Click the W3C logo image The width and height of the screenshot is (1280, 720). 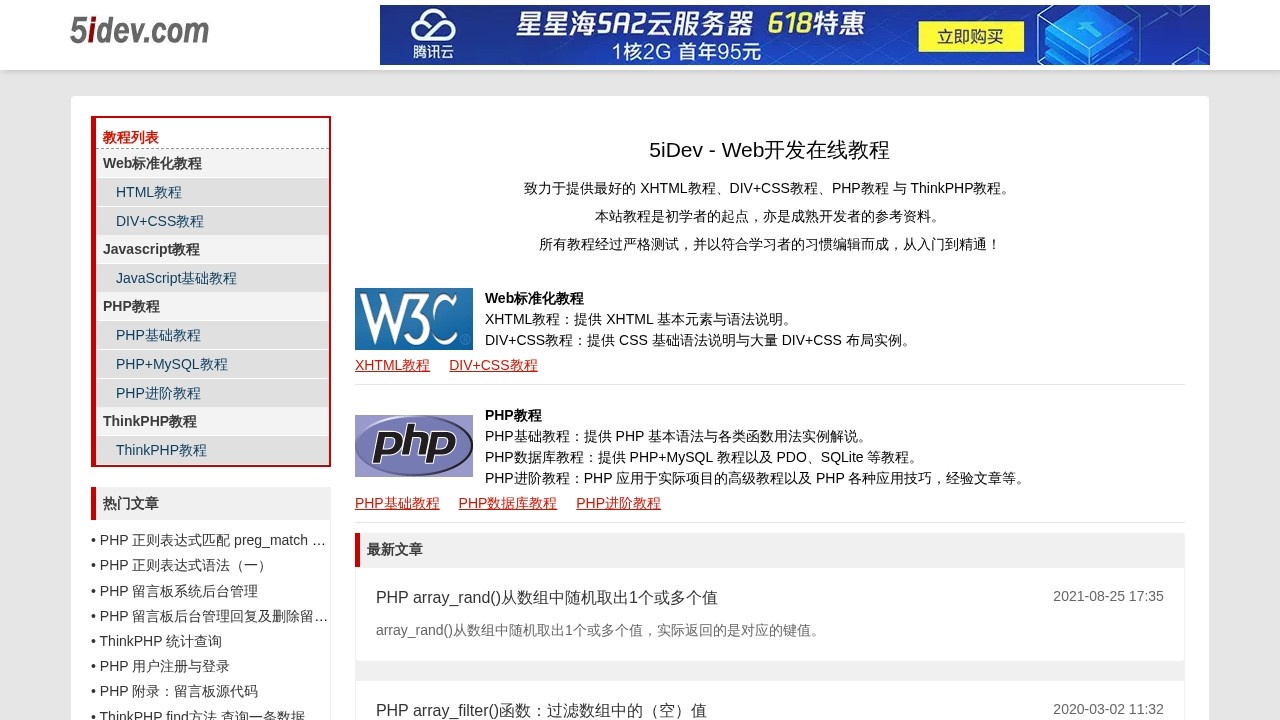[x=414, y=318]
